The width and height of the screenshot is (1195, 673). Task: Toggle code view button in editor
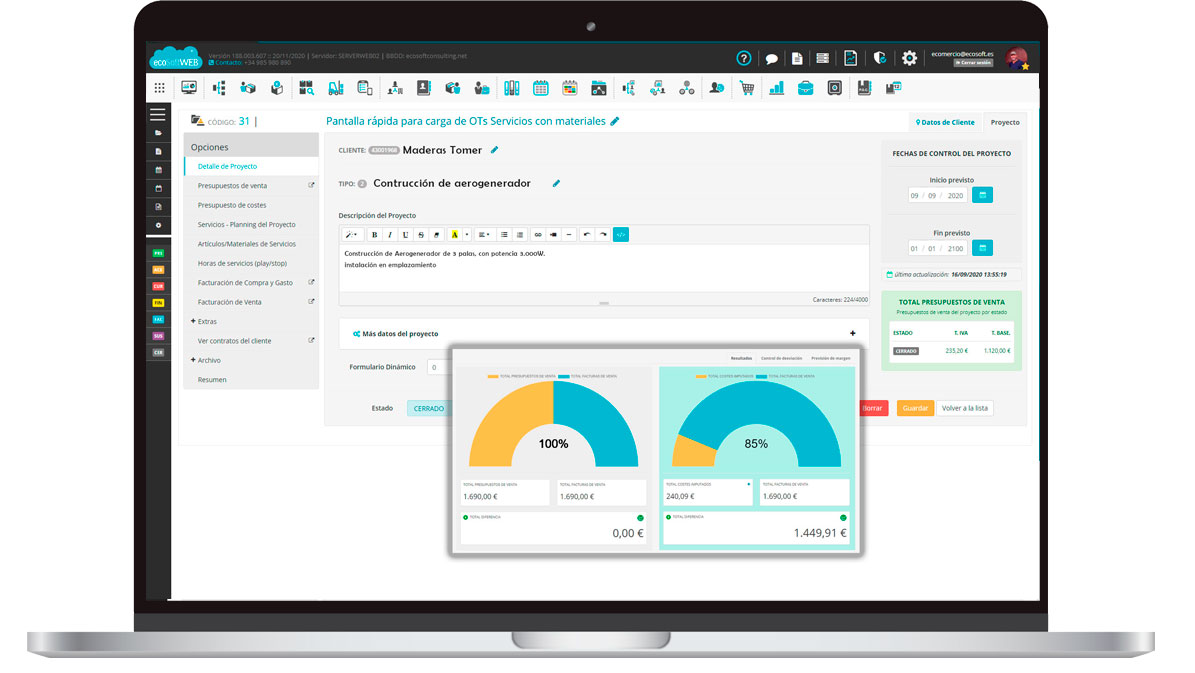(x=621, y=235)
